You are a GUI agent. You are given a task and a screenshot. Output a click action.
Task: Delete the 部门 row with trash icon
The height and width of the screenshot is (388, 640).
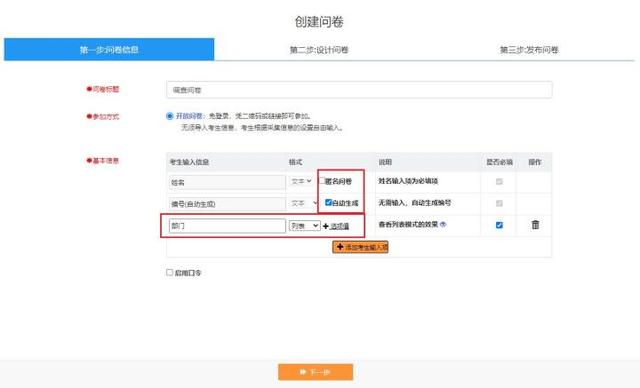tap(535, 224)
